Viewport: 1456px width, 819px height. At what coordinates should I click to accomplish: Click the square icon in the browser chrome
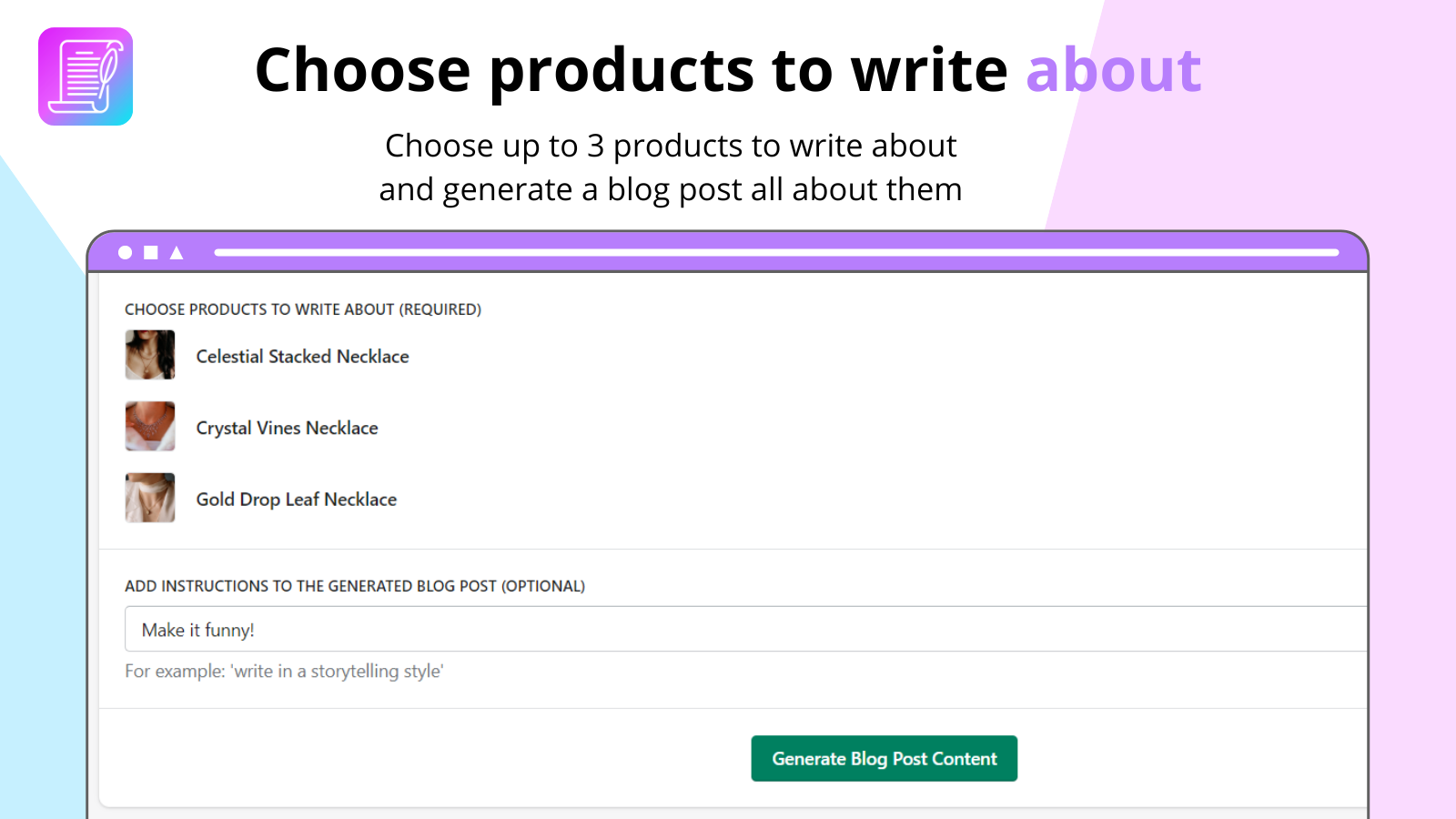tap(148, 252)
